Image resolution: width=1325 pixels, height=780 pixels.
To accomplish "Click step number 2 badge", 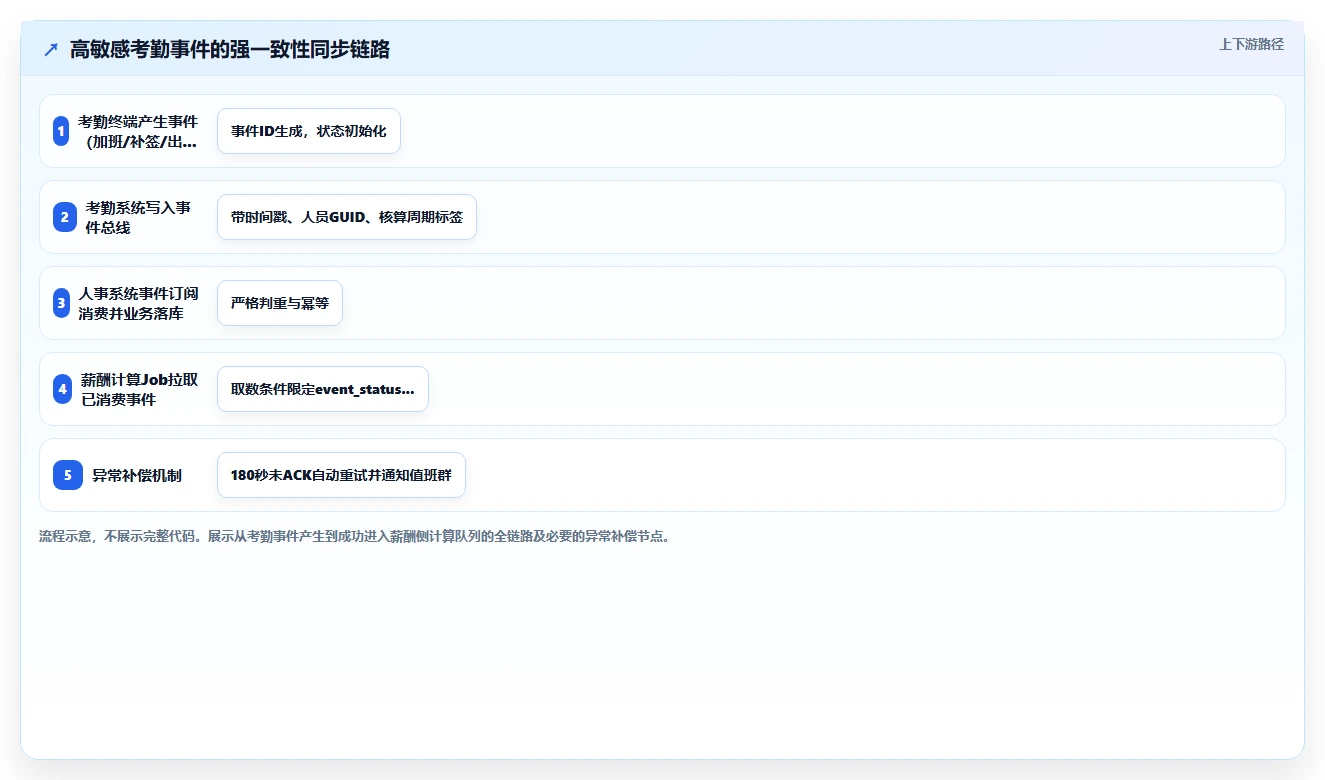I will [x=65, y=217].
